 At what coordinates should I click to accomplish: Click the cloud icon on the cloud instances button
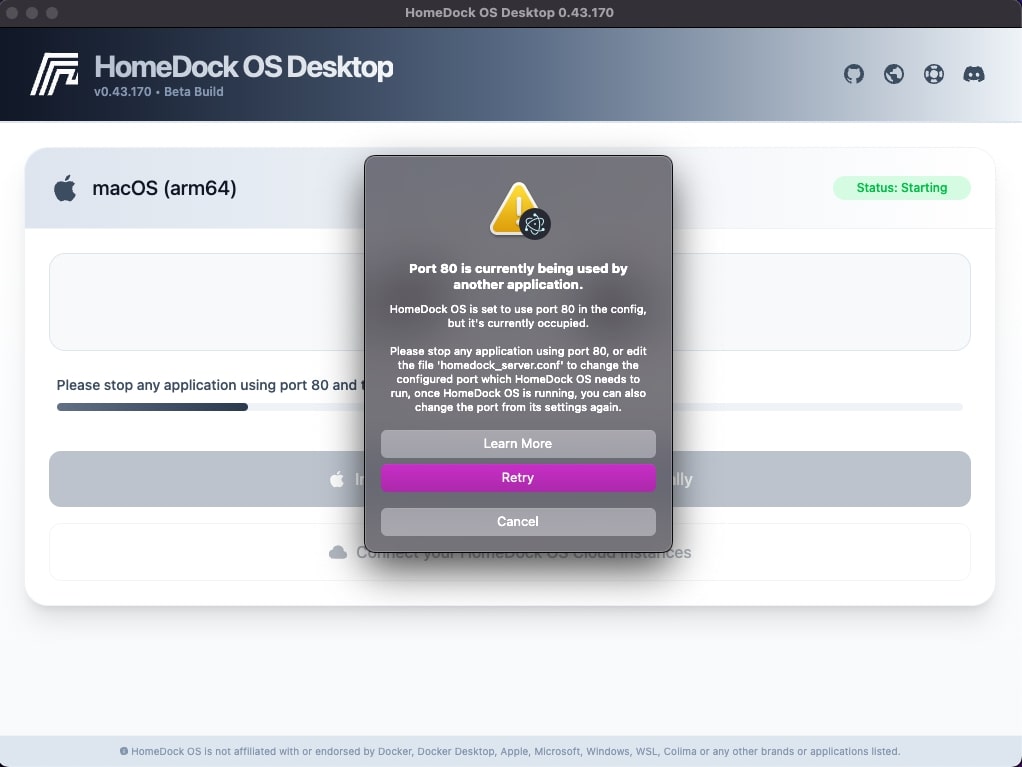(338, 553)
